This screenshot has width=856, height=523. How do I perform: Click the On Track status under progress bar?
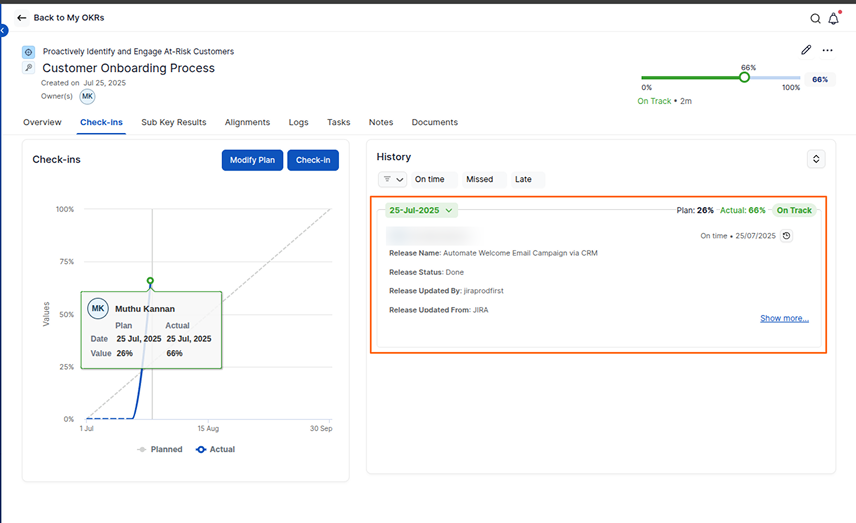654,101
